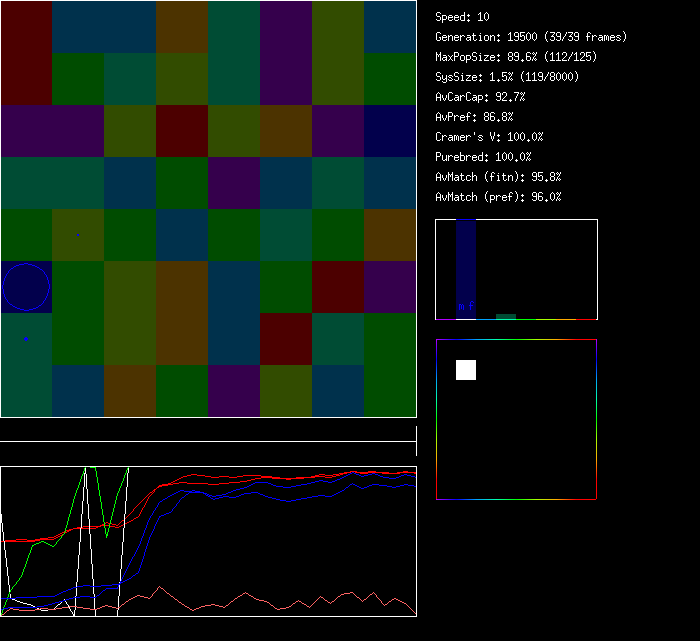Click the AvMatch (pref): 96.0% line
This screenshot has height=641, width=700.
[498, 197]
